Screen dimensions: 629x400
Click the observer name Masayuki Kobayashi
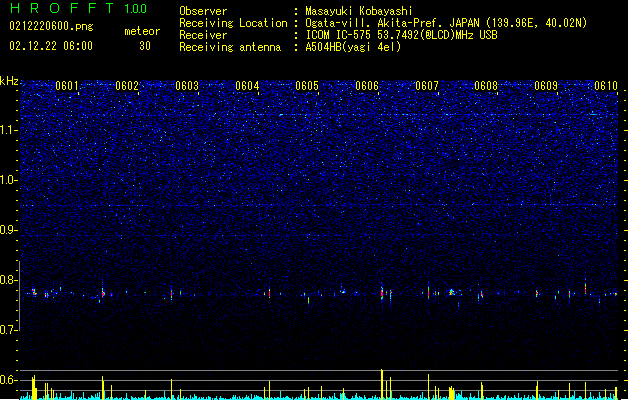(359, 11)
